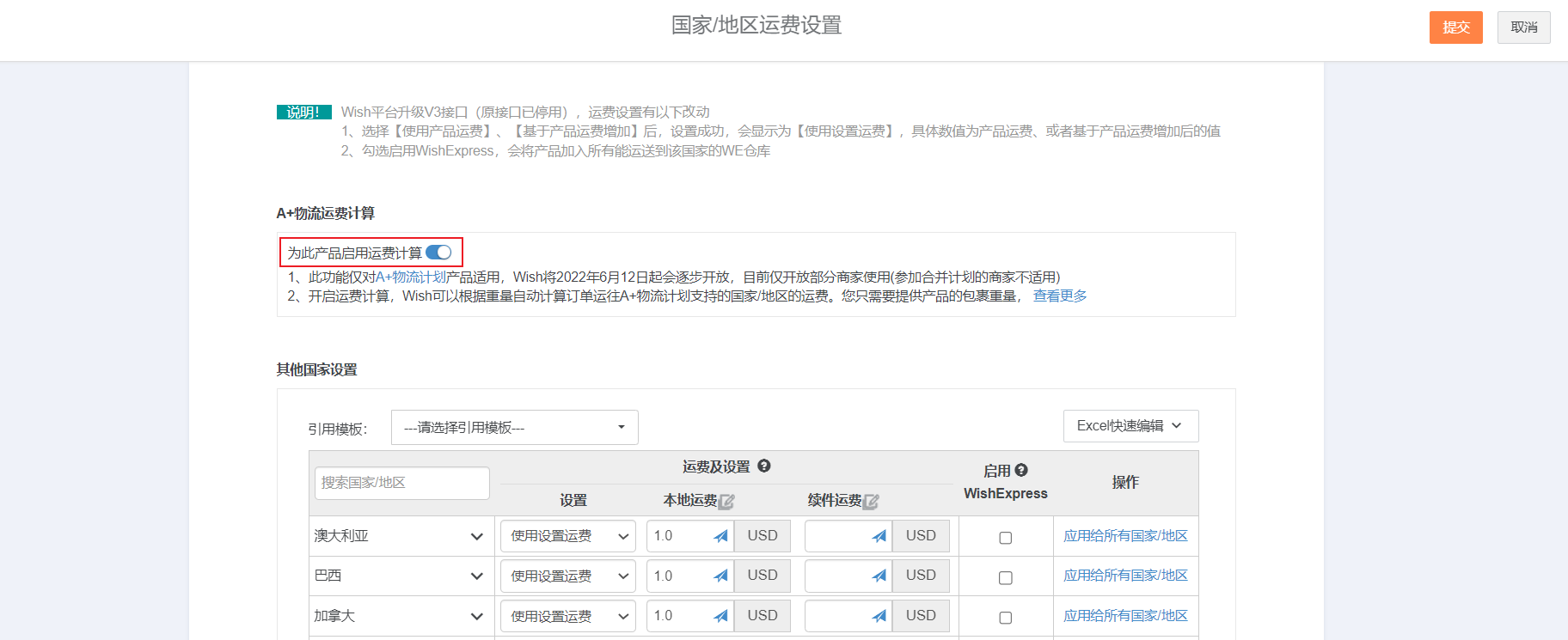Click 应用给所有国家/地区 for 澳大利亚
Screen dimensions: 1568x640
tap(1125, 535)
